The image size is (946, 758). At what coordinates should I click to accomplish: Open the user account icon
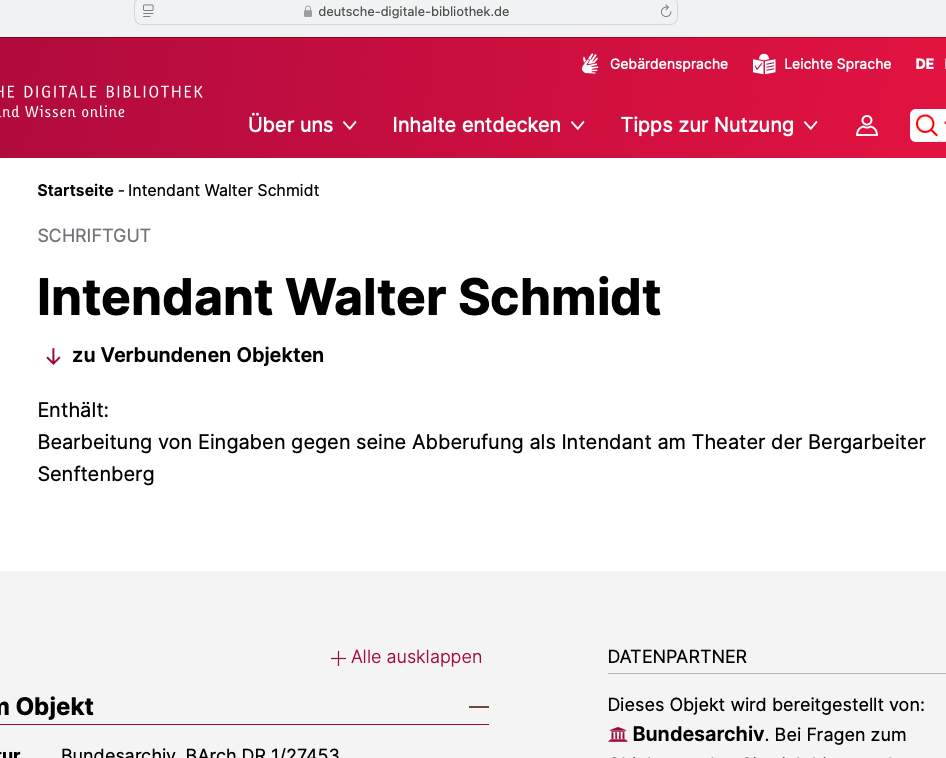point(867,125)
